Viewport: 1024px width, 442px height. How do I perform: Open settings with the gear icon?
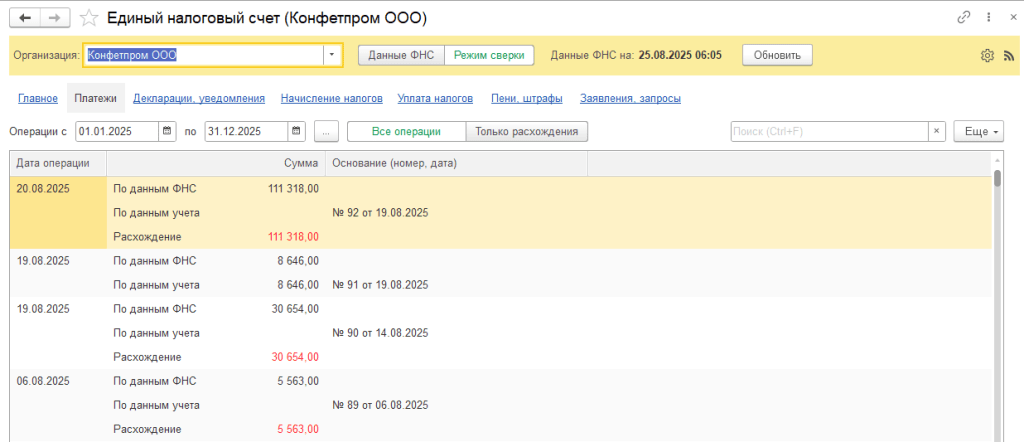[987, 56]
